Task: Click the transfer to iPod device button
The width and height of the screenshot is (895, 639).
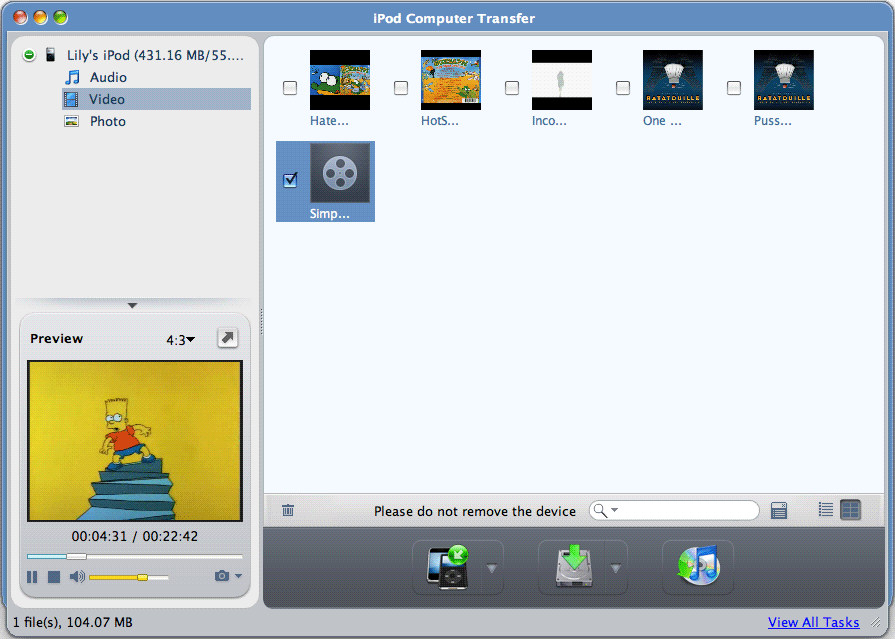Action: click(448, 568)
